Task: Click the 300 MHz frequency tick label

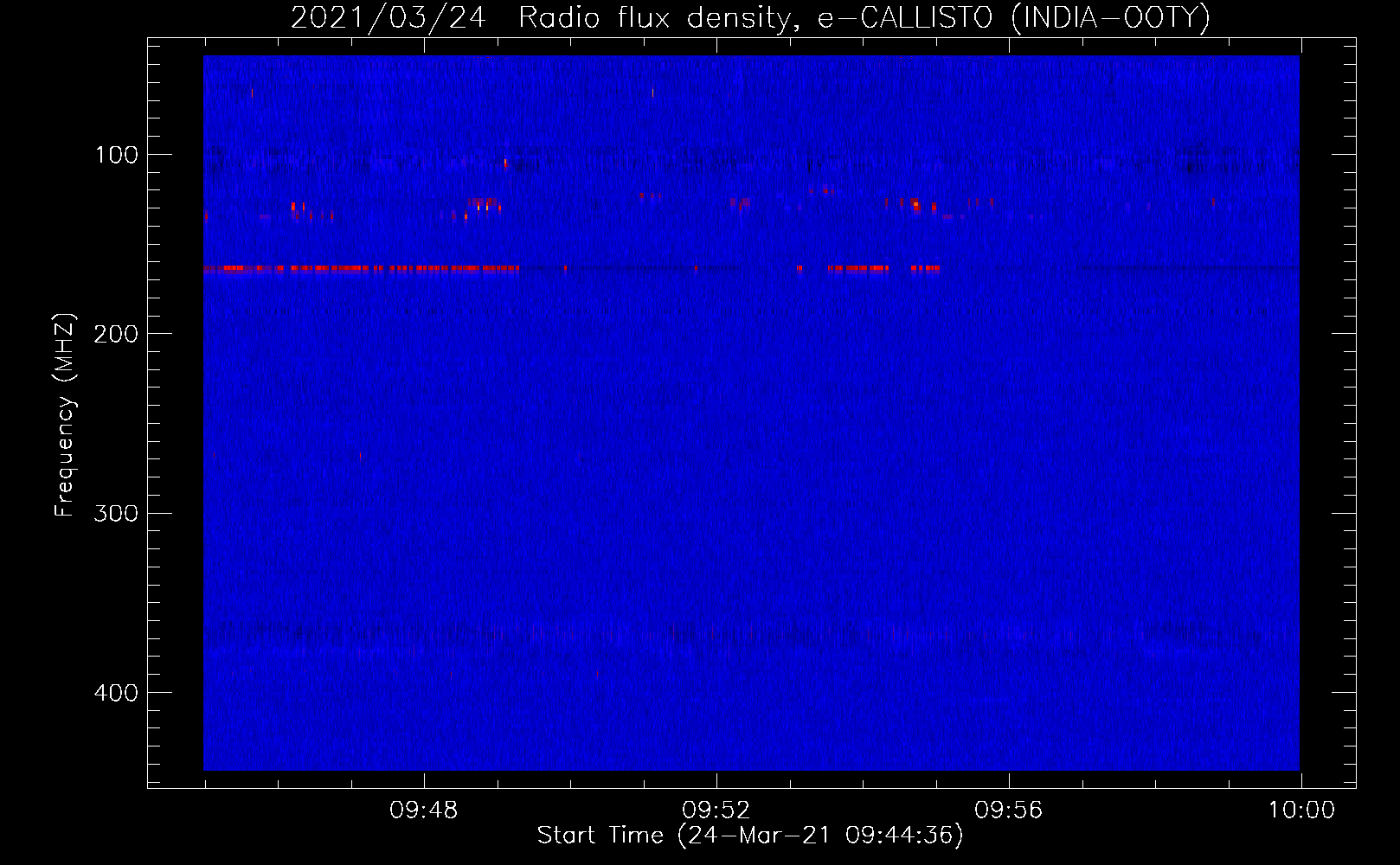Action: [x=116, y=513]
